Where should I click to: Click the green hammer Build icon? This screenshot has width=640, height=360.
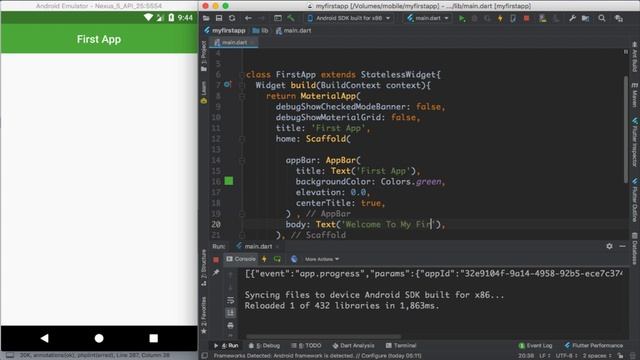pos(291,18)
